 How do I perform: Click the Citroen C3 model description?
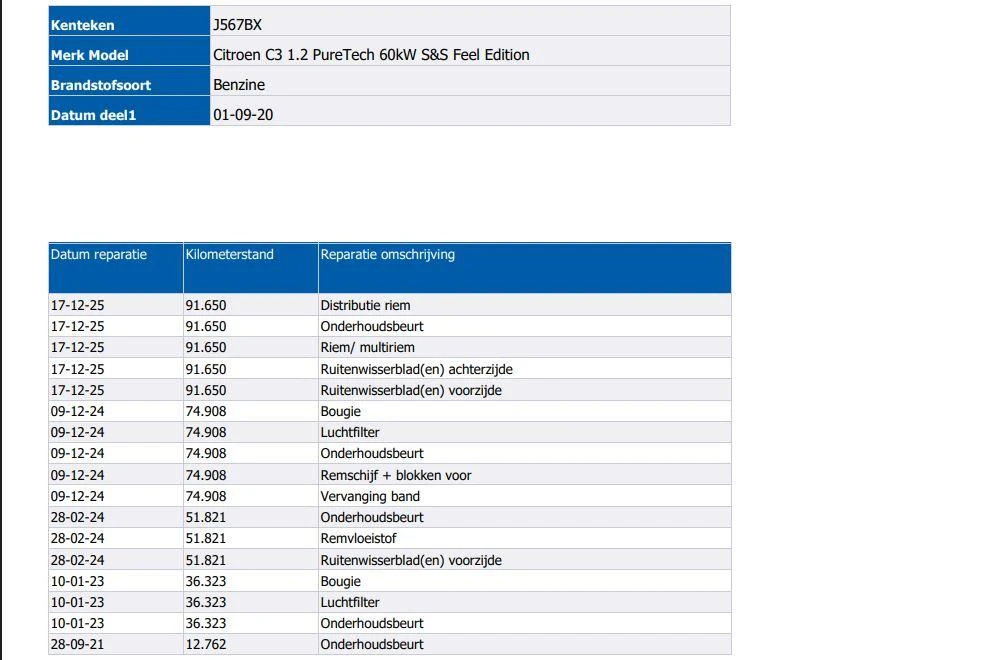[371, 55]
